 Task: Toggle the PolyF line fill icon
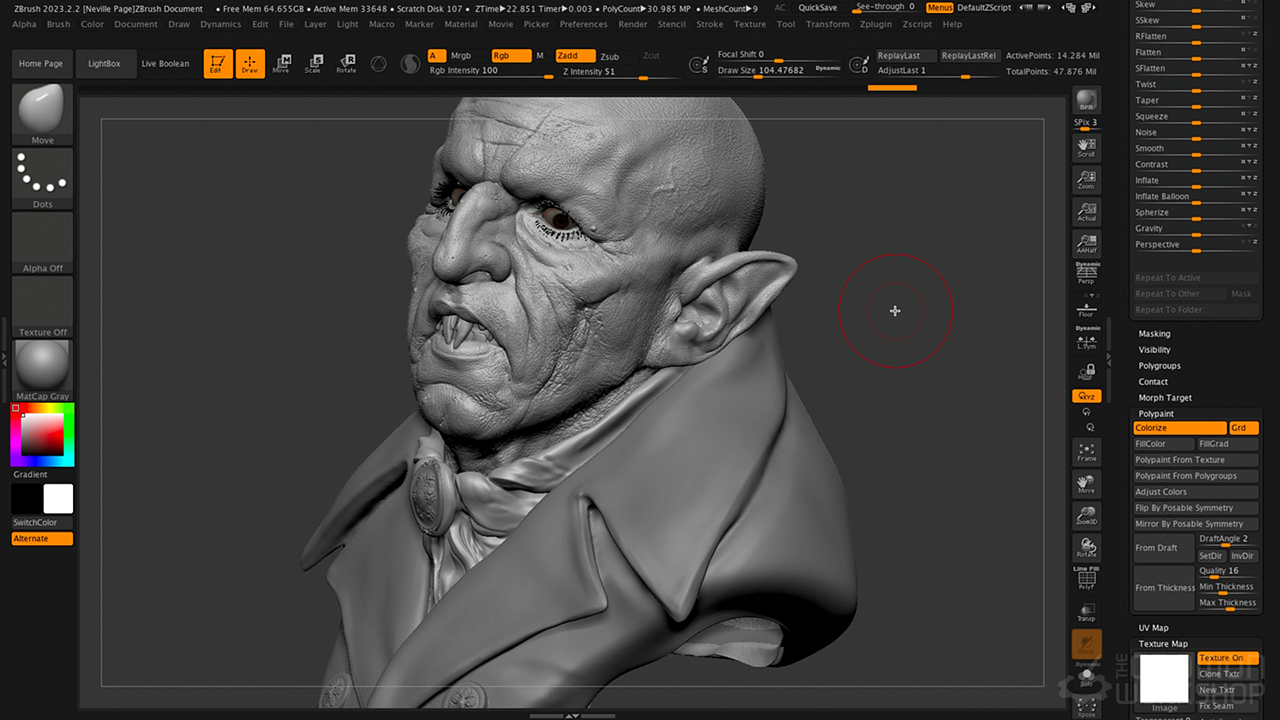(1086, 580)
